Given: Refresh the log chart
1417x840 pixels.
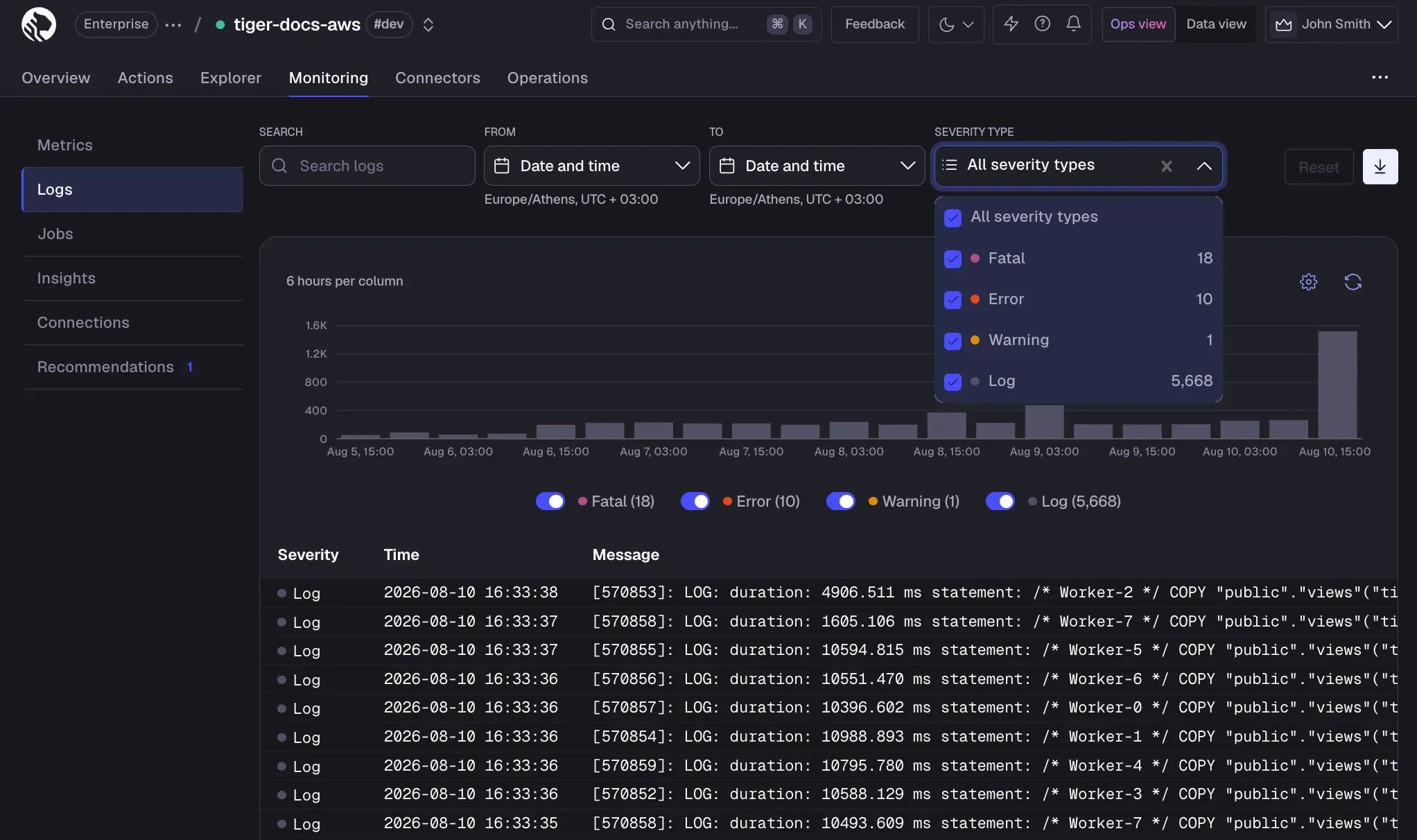Looking at the screenshot, I should (1353, 282).
